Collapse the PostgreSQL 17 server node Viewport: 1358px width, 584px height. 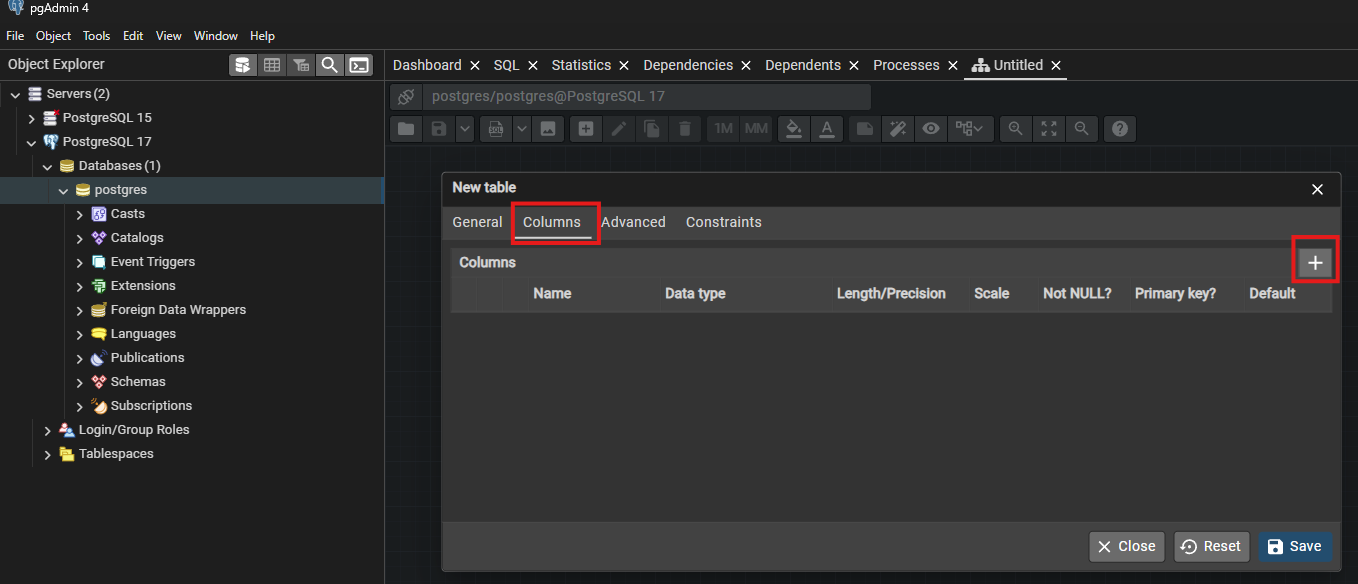(x=32, y=142)
